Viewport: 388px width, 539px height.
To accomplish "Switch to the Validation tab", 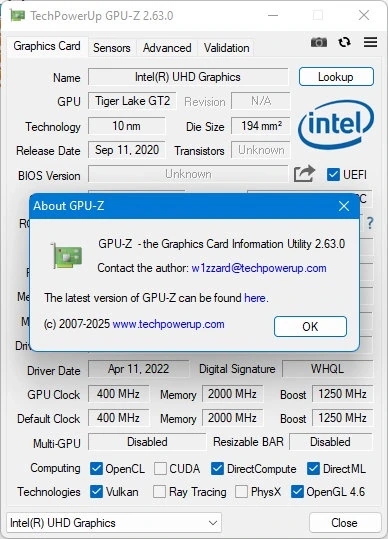I will (226, 48).
